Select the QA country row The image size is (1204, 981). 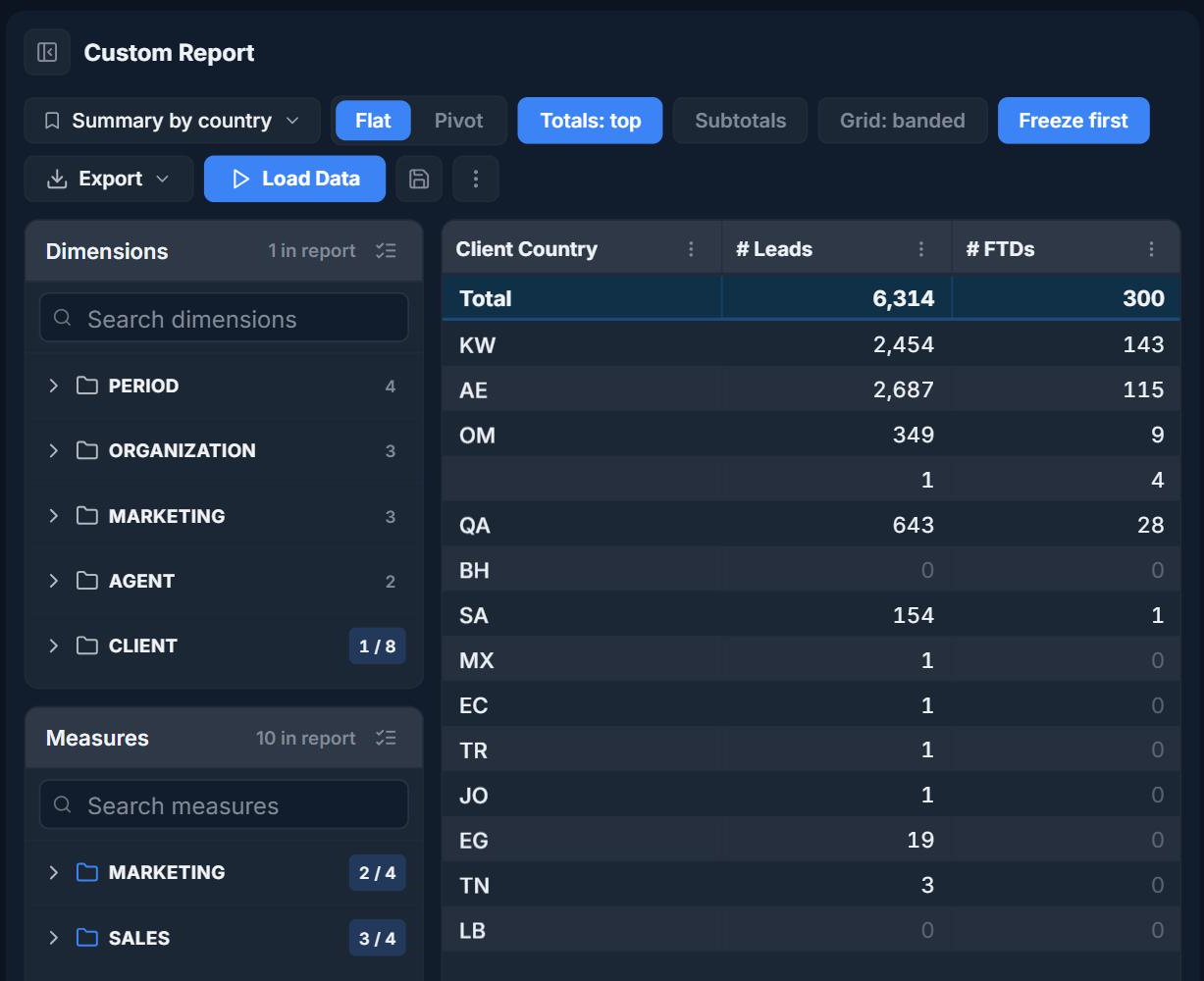(811, 525)
